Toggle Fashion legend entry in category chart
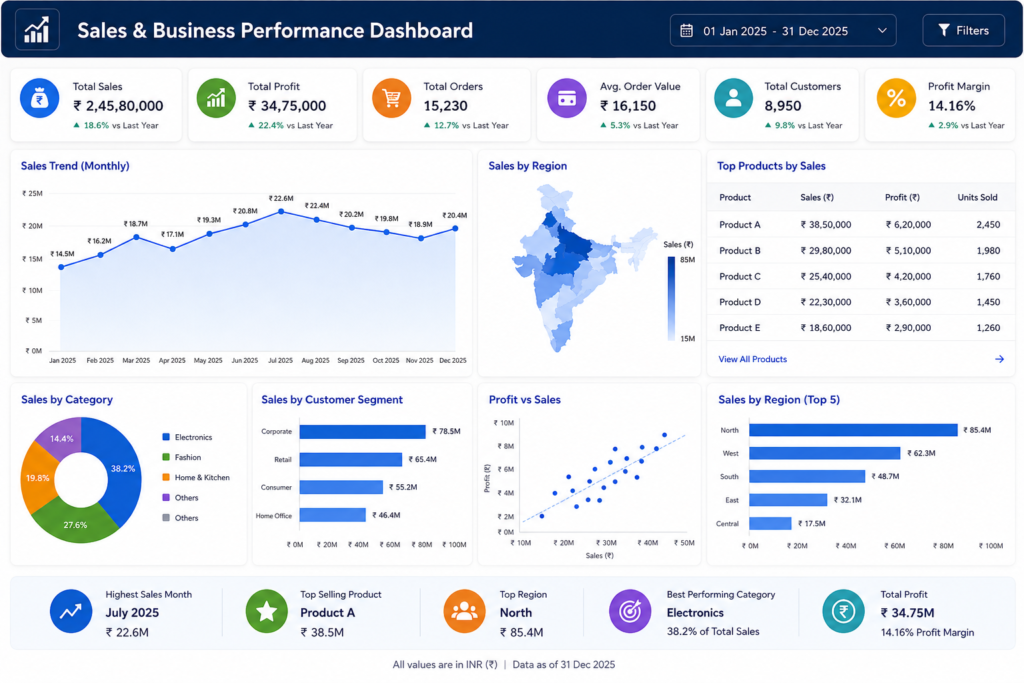Image resolution: width=1024 pixels, height=683 pixels. coord(182,457)
